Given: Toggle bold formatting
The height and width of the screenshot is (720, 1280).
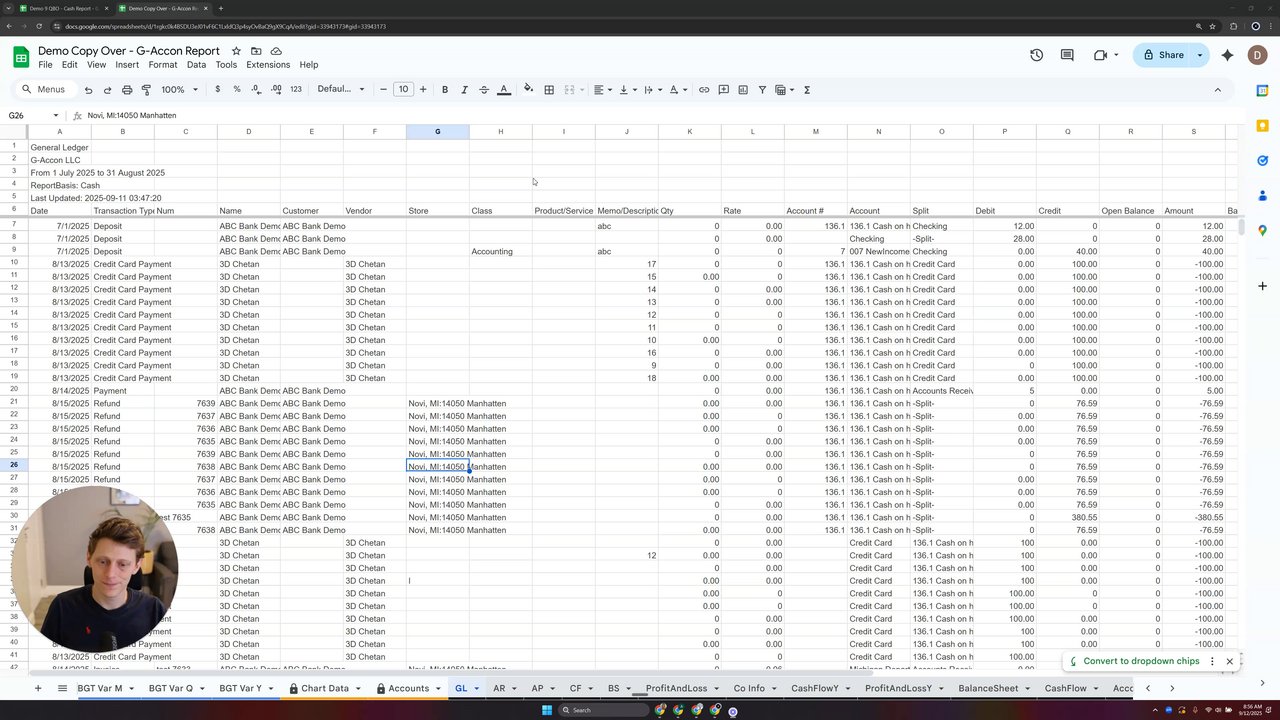Looking at the screenshot, I should click(445, 90).
